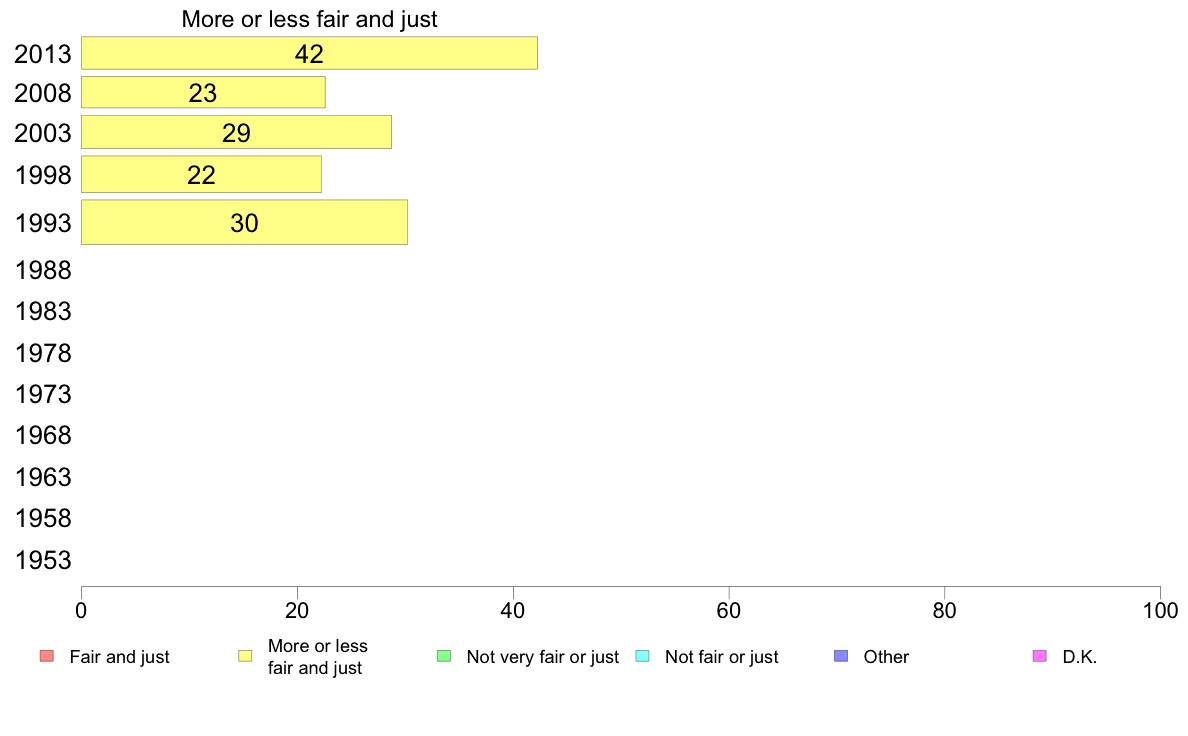The width and height of the screenshot is (1188, 736).
Task: Click the red Fair and just legend swatch
Action: (x=47, y=656)
